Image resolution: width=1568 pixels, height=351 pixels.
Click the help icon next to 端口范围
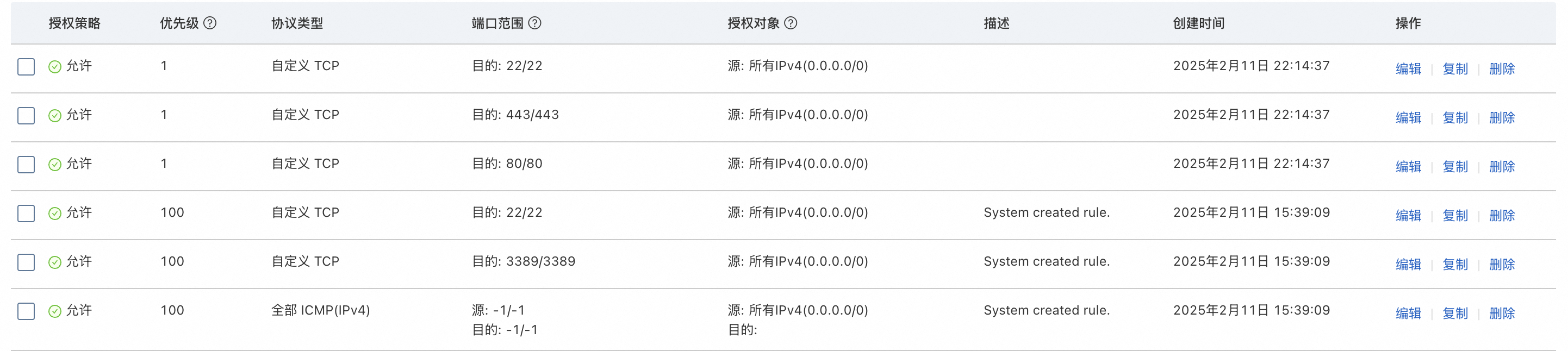pos(534,23)
